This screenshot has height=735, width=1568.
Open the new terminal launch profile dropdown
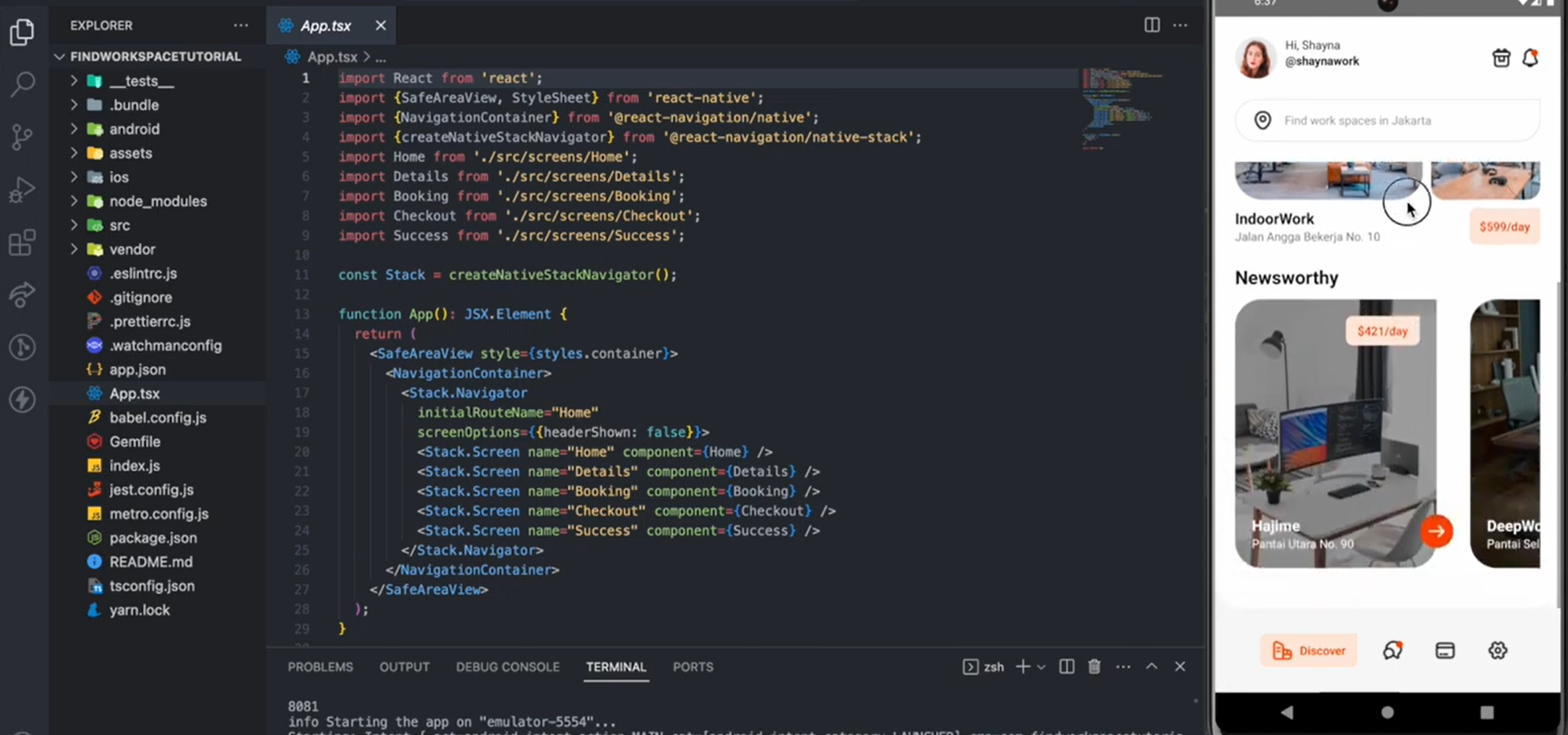(x=1041, y=668)
